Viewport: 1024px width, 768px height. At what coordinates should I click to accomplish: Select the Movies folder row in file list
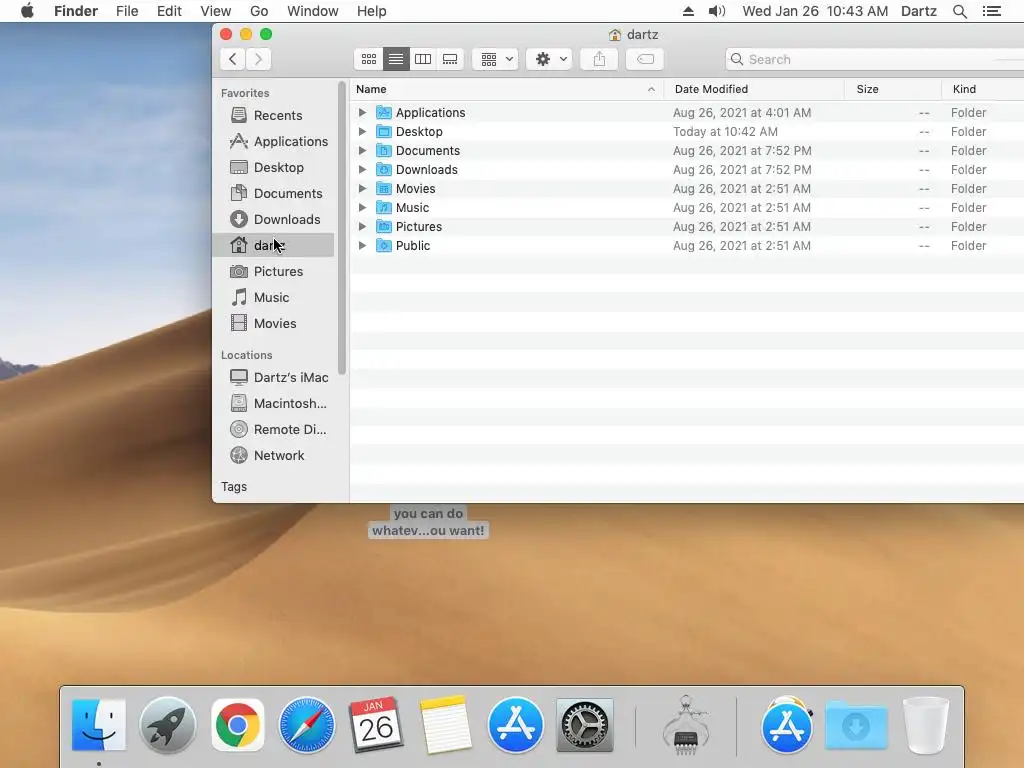687,188
